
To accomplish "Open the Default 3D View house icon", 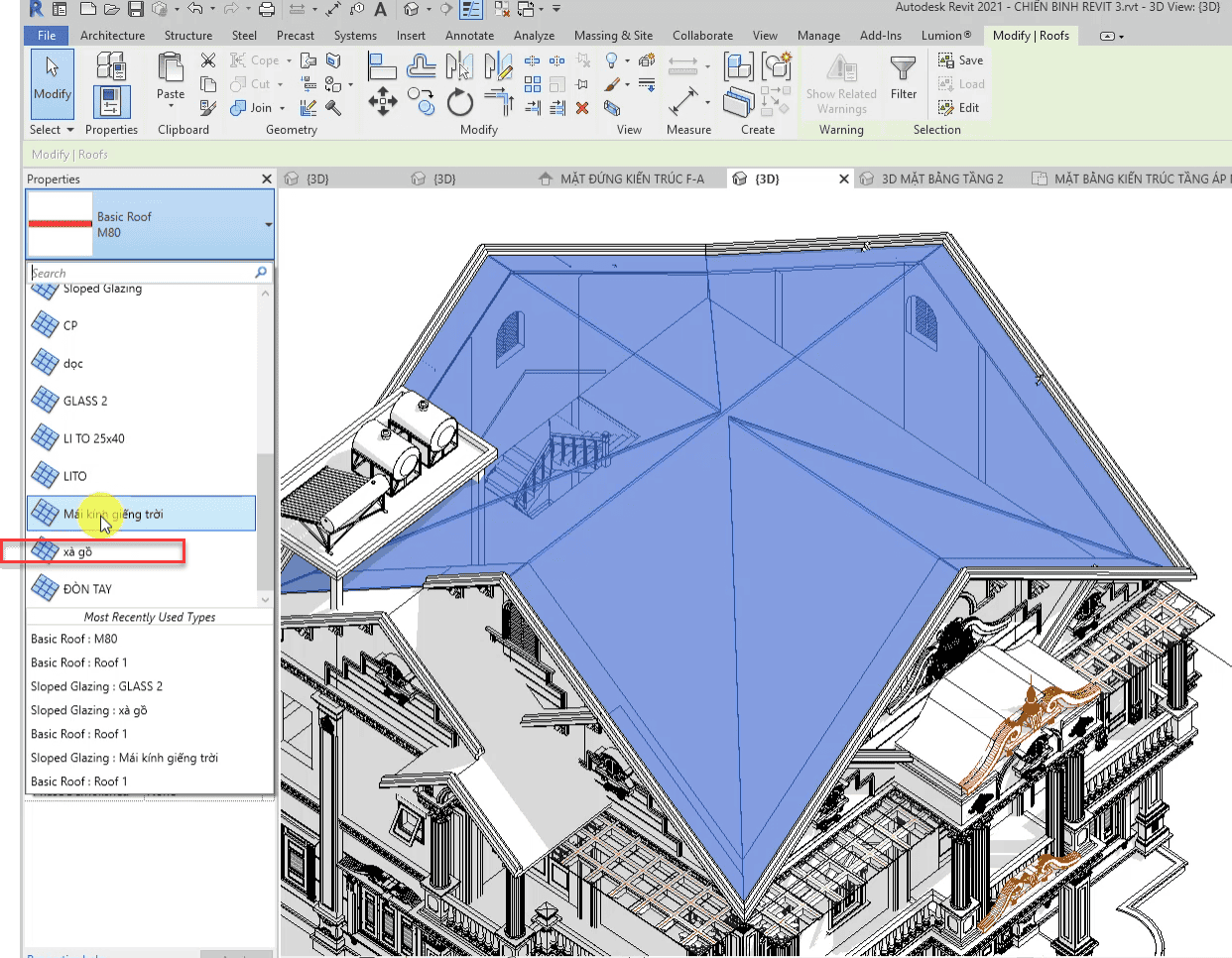I will [x=411, y=9].
